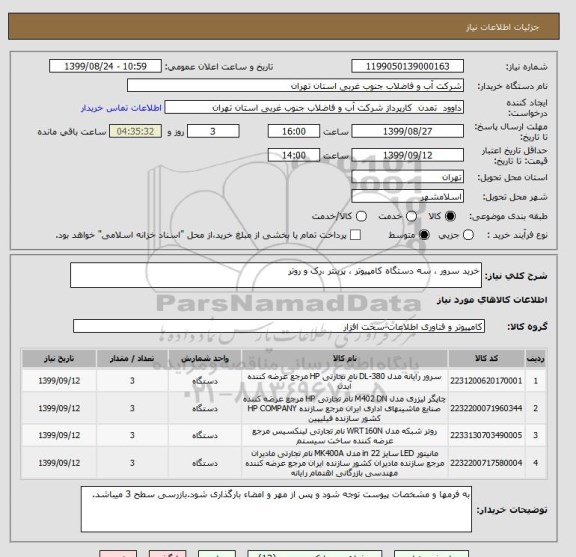
Task: Click the response deadline date 1399/08/27
Action: 407,131
